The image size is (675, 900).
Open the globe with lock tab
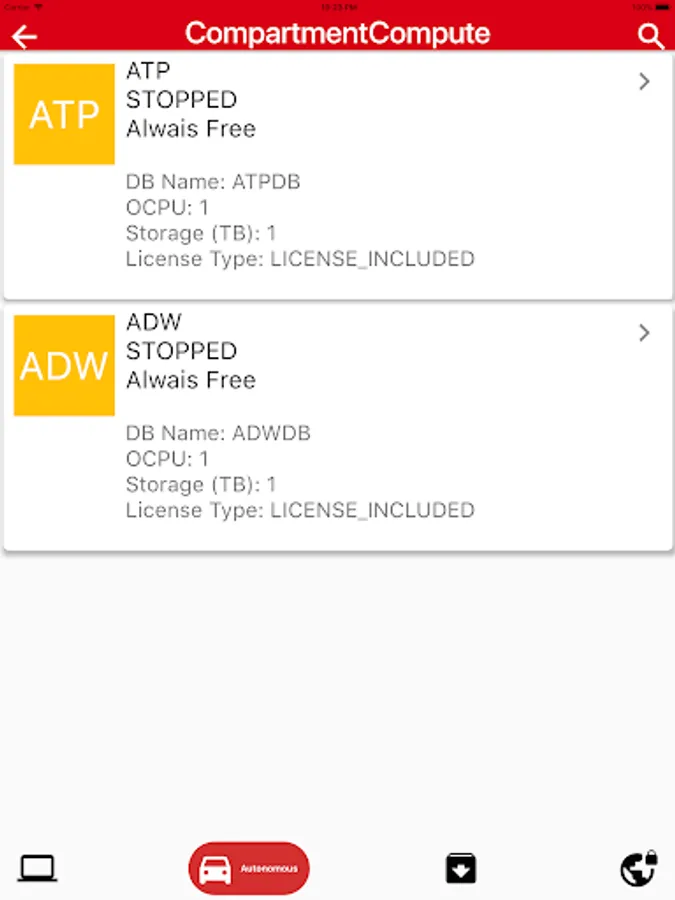coord(639,868)
